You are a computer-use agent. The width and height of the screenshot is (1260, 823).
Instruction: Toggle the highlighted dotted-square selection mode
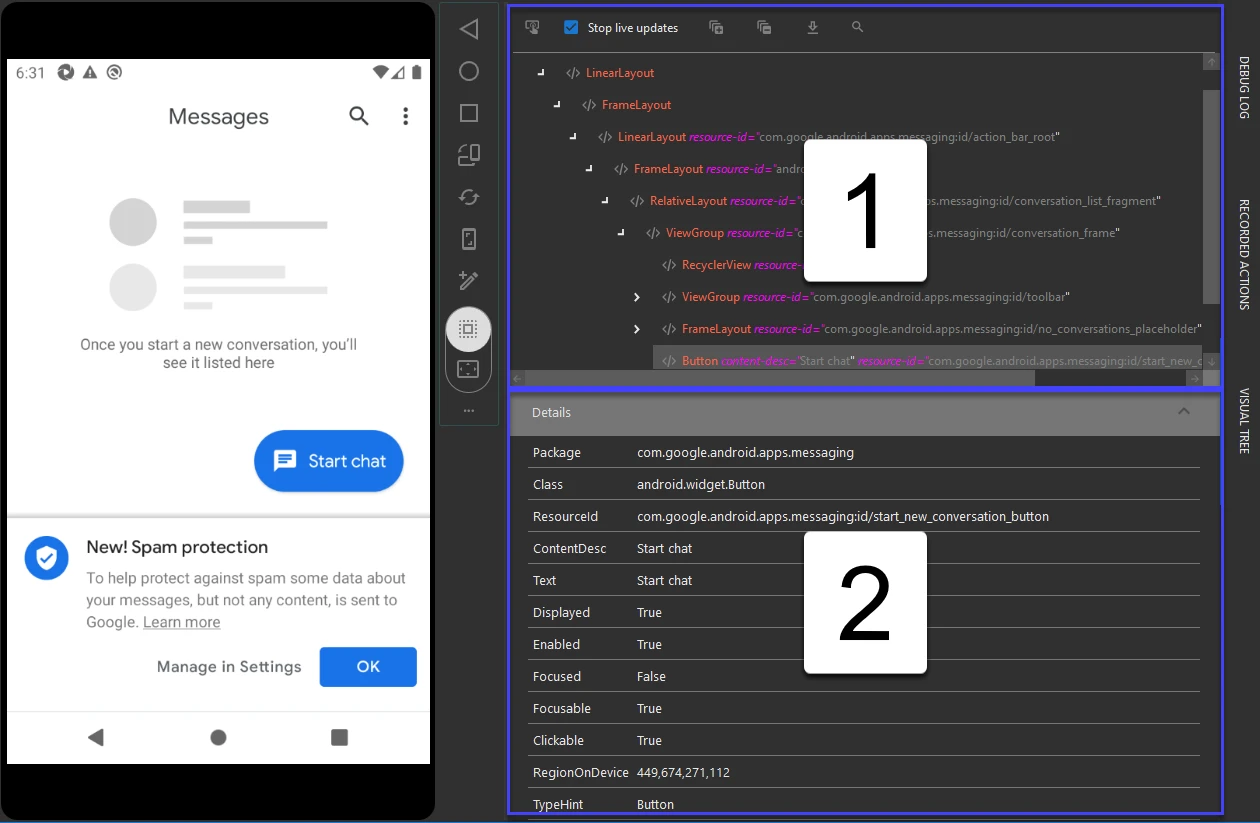[468, 329]
